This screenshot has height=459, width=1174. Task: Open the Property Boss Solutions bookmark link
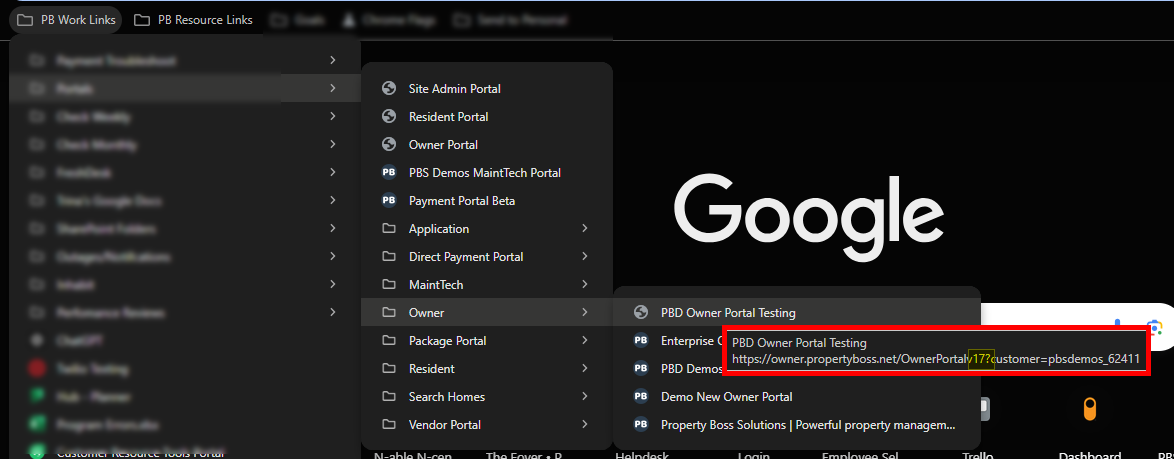(797, 425)
